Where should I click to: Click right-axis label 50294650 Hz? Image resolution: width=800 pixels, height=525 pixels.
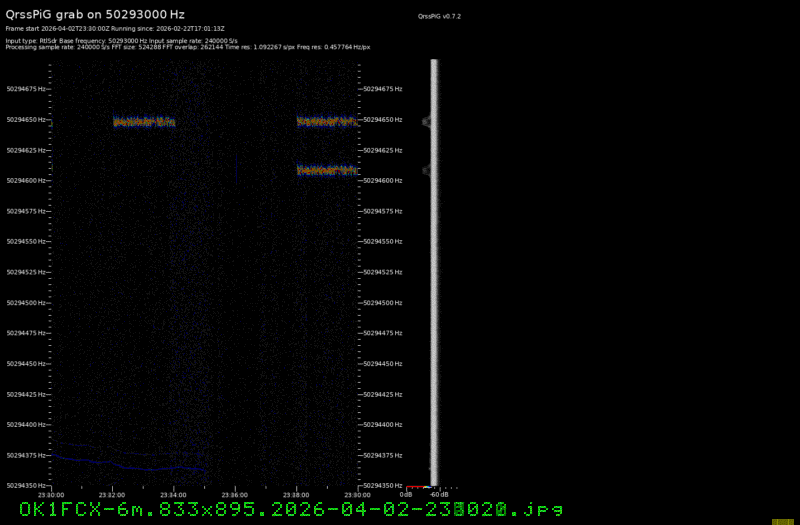coord(383,119)
